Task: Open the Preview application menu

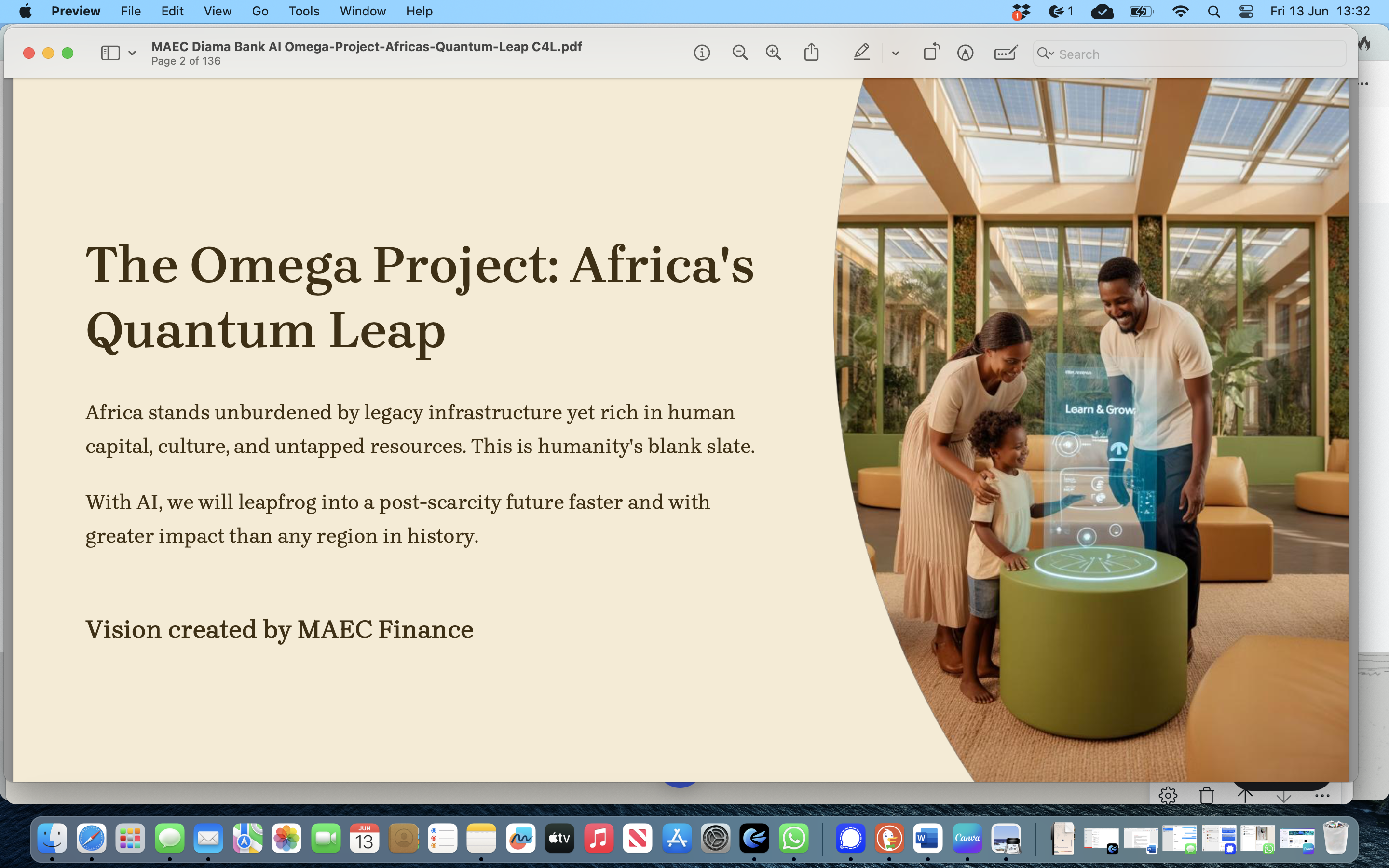Action: (x=76, y=12)
